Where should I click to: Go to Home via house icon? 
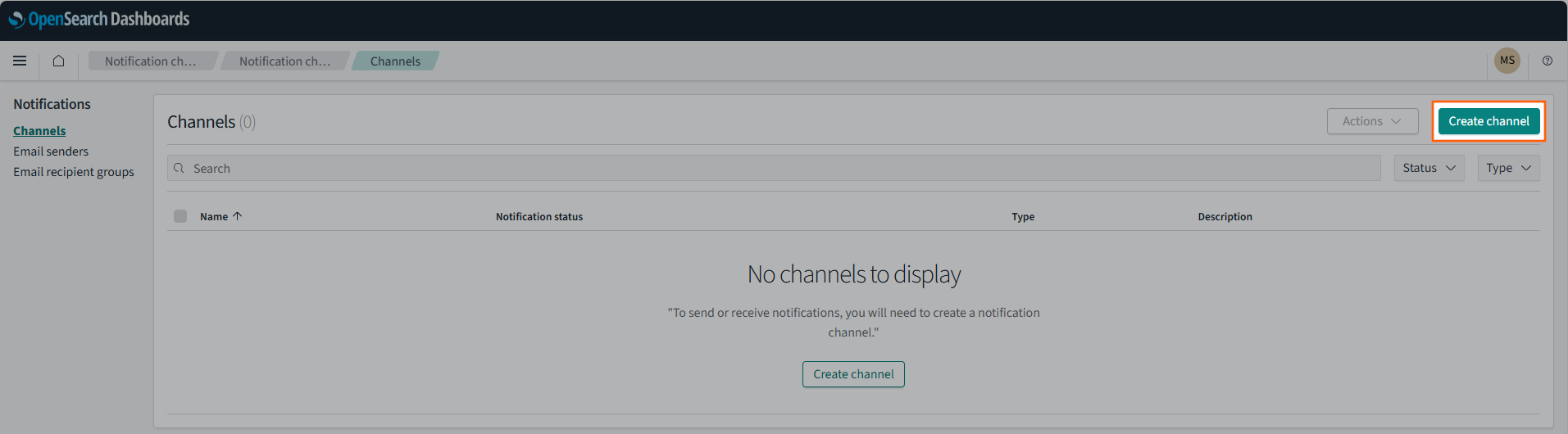(58, 61)
